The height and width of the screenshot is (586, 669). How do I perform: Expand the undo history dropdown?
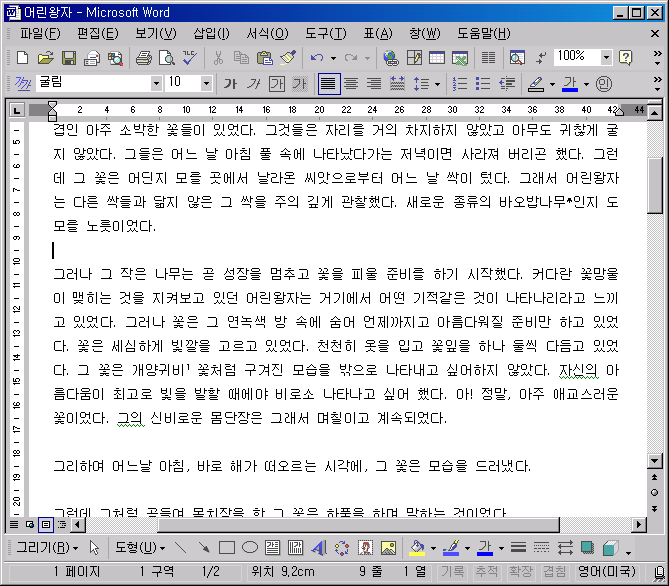pos(333,58)
